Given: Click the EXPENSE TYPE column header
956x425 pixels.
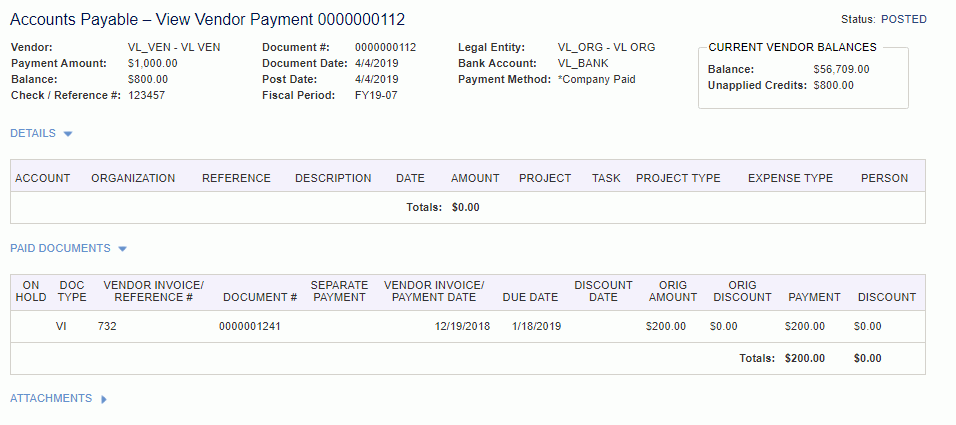Looking at the screenshot, I should coord(790,178).
